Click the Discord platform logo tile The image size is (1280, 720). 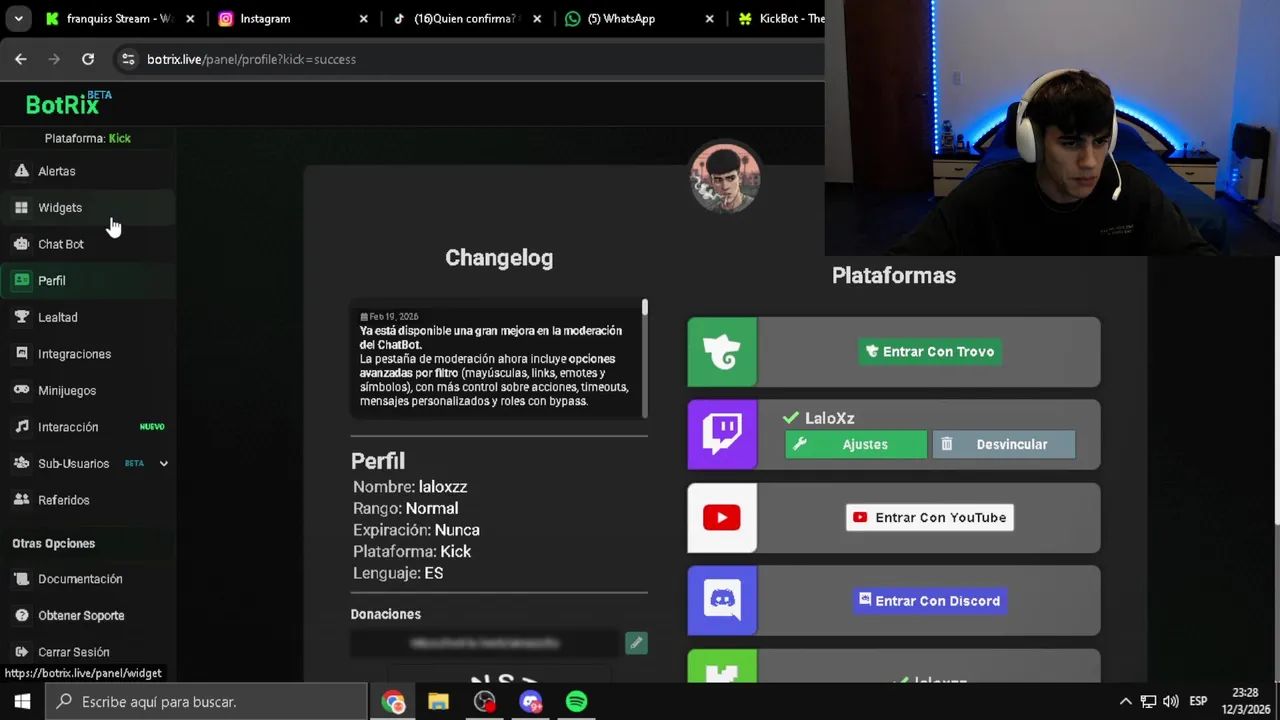(722, 600)
